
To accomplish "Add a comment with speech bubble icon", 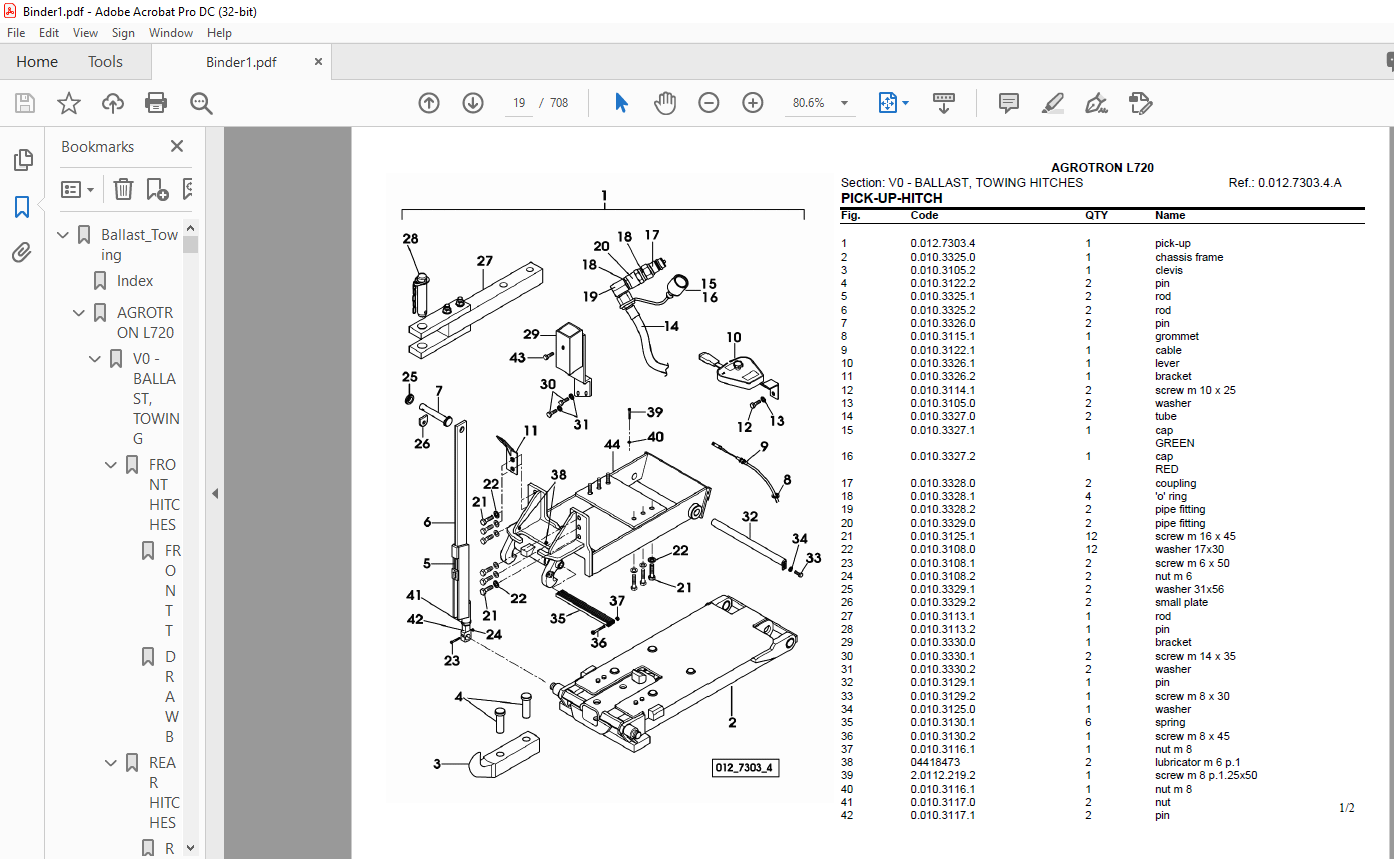I will (x=1009, y=103).
